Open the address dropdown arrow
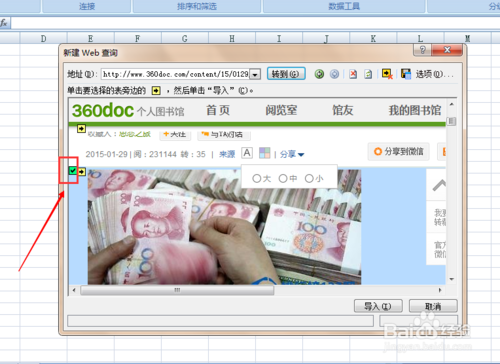This screenshot has height=364, width=500. tap(255, 74)
